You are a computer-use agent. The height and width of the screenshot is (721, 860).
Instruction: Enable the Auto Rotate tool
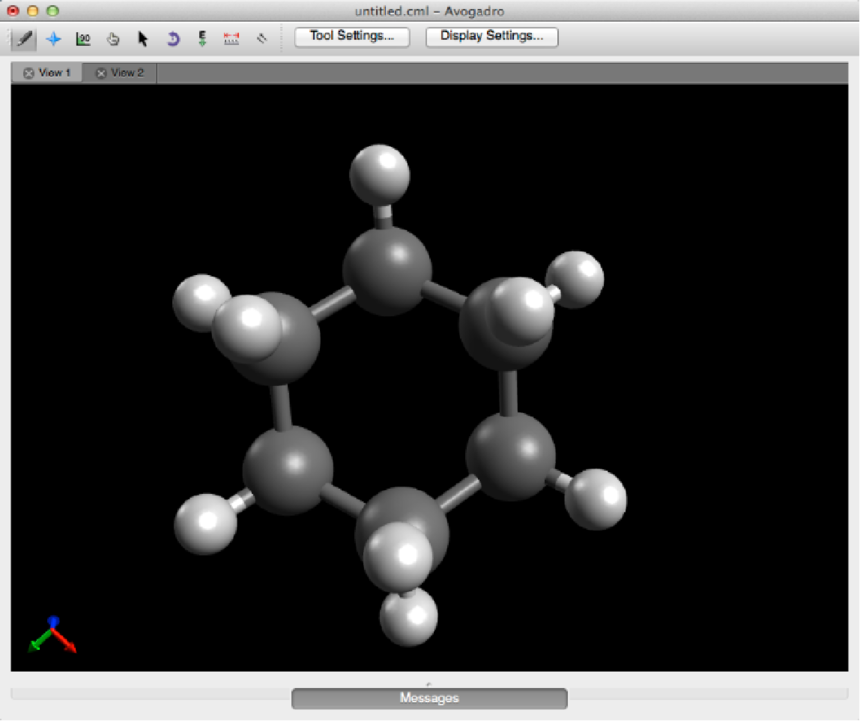click(x=172, y=39)
